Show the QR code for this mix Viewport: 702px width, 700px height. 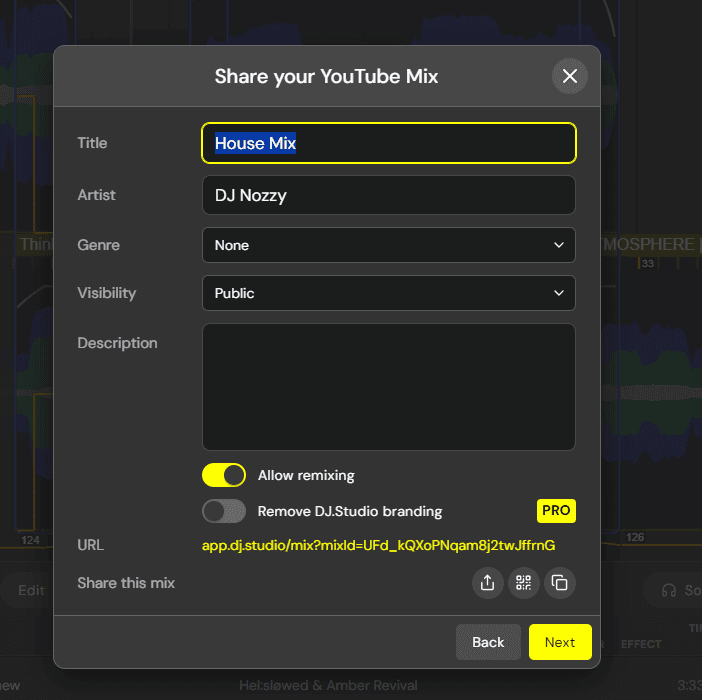tap(523, 583)
